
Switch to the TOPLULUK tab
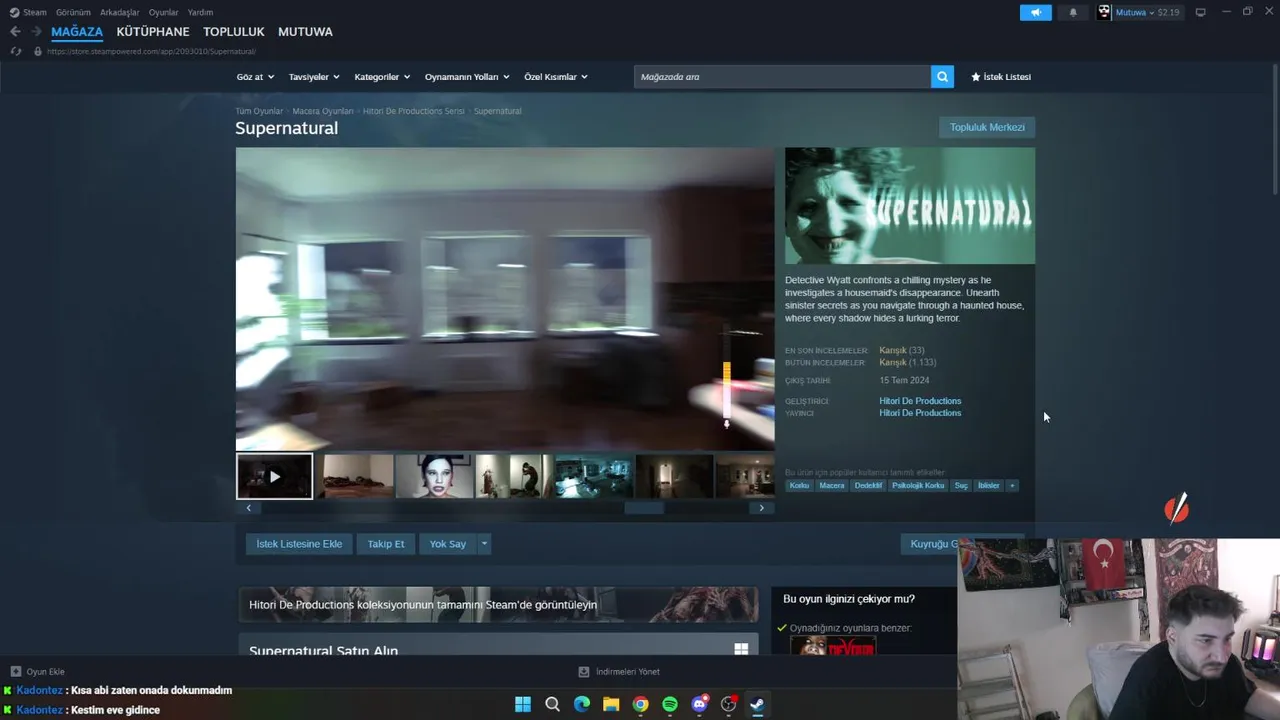[234, 32]
